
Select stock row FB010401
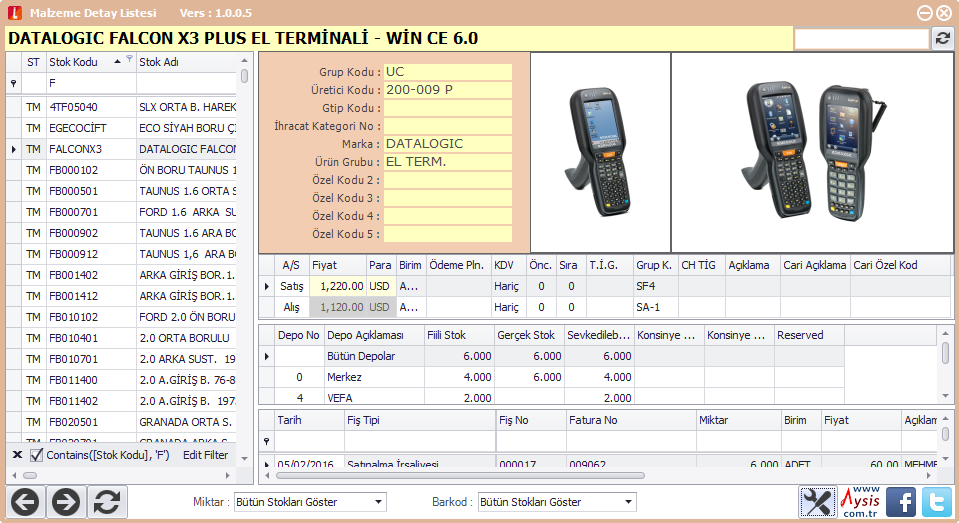pyautogui.click(x=121, y=338)
